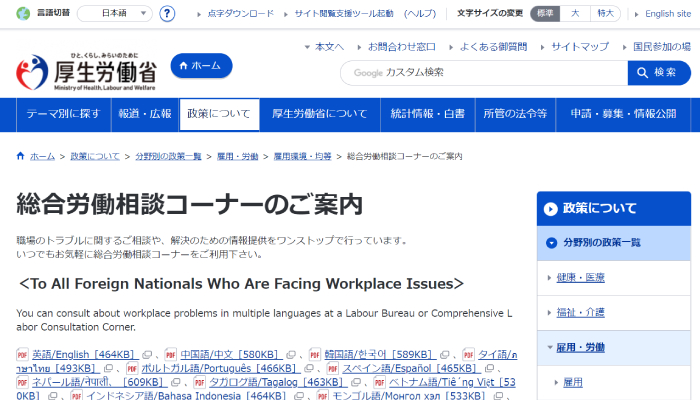The image size is (700, 400).
Task: Open 政策について menu tab
Action: click(x=219, y=114)
